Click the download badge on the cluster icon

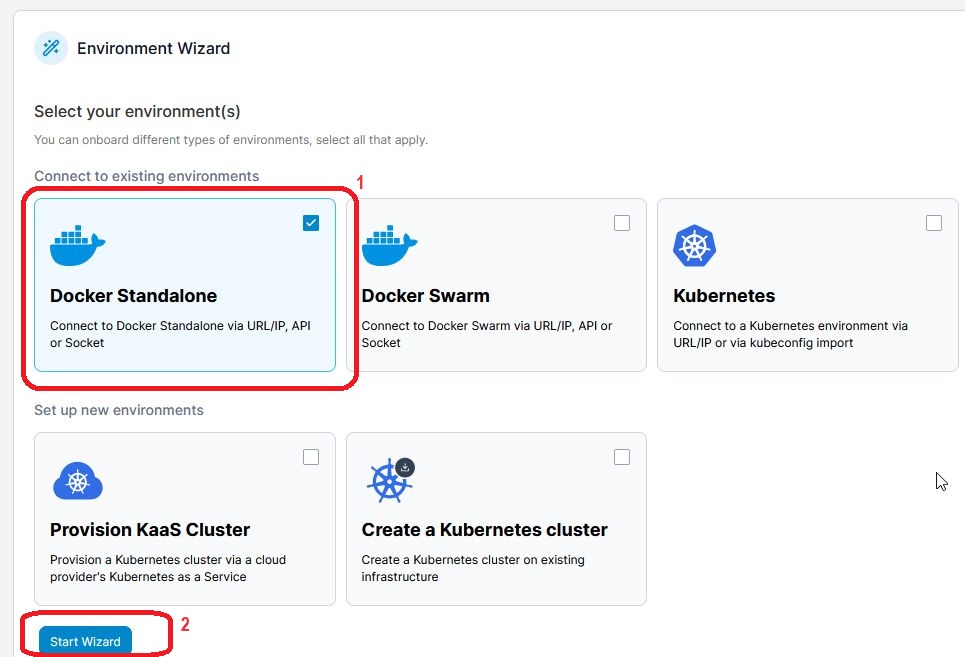coord(405,467)
